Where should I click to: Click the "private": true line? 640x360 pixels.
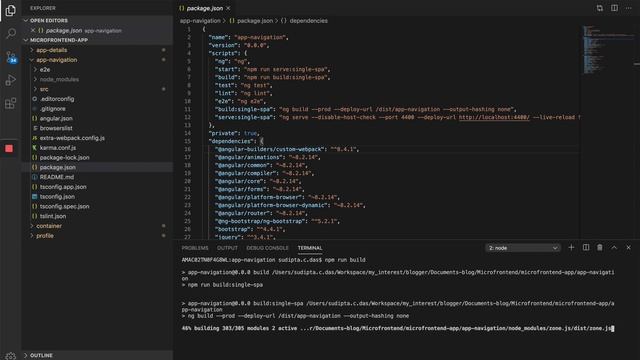point(234,133)
